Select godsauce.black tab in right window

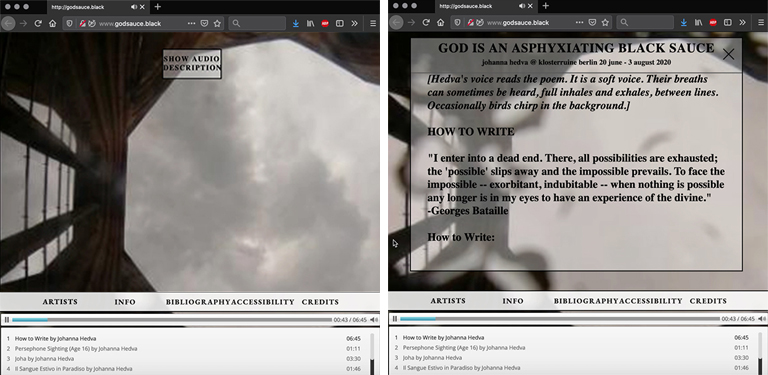pyautogui.click(x=486, y=6)
